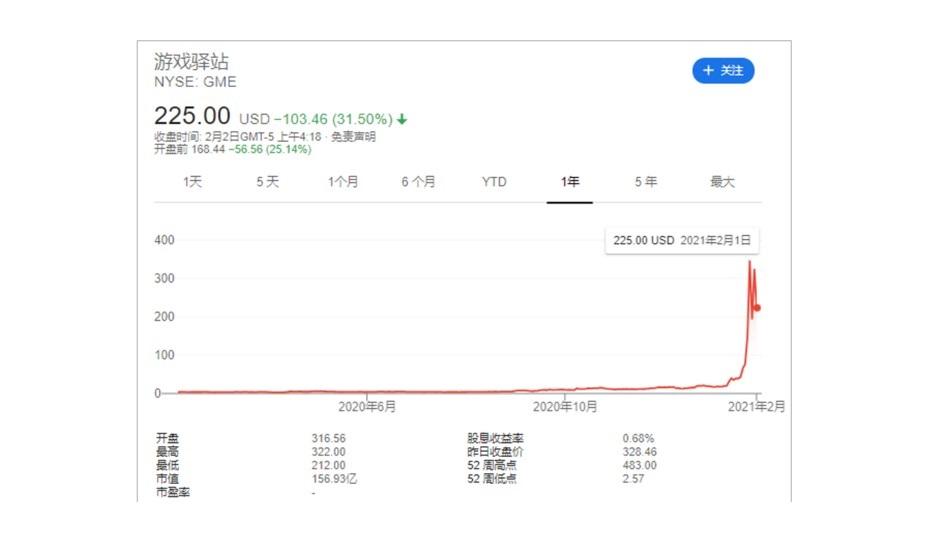This screenshot has width=931, height=547.
Task: Click the 游戏驿站 company title
Action: coord(191,61)
